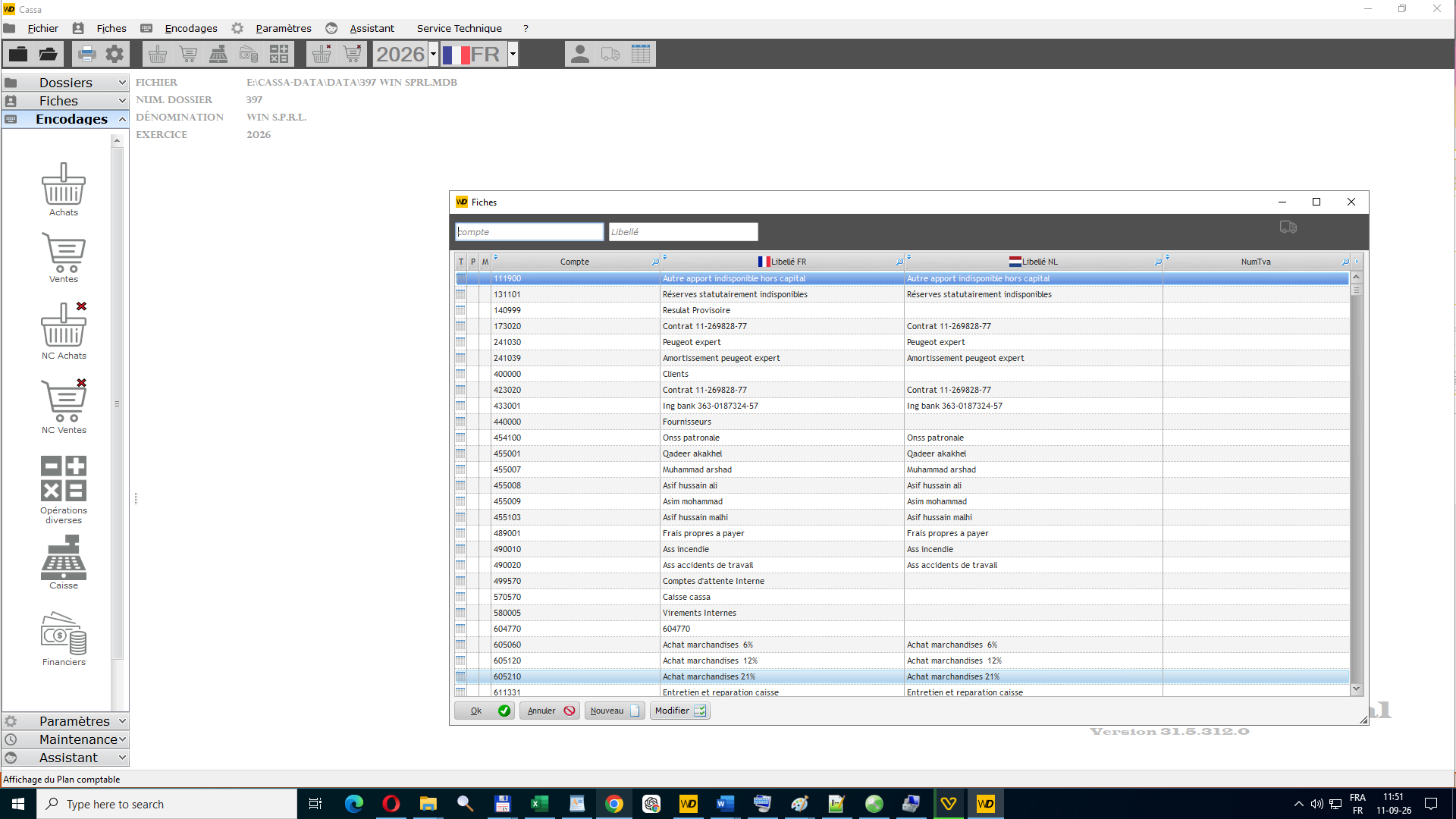The height and width of the screenshot is (819, 1456).
Task: Click the NC Achats basket icon in the top toolbar
Action: [322, 54]
